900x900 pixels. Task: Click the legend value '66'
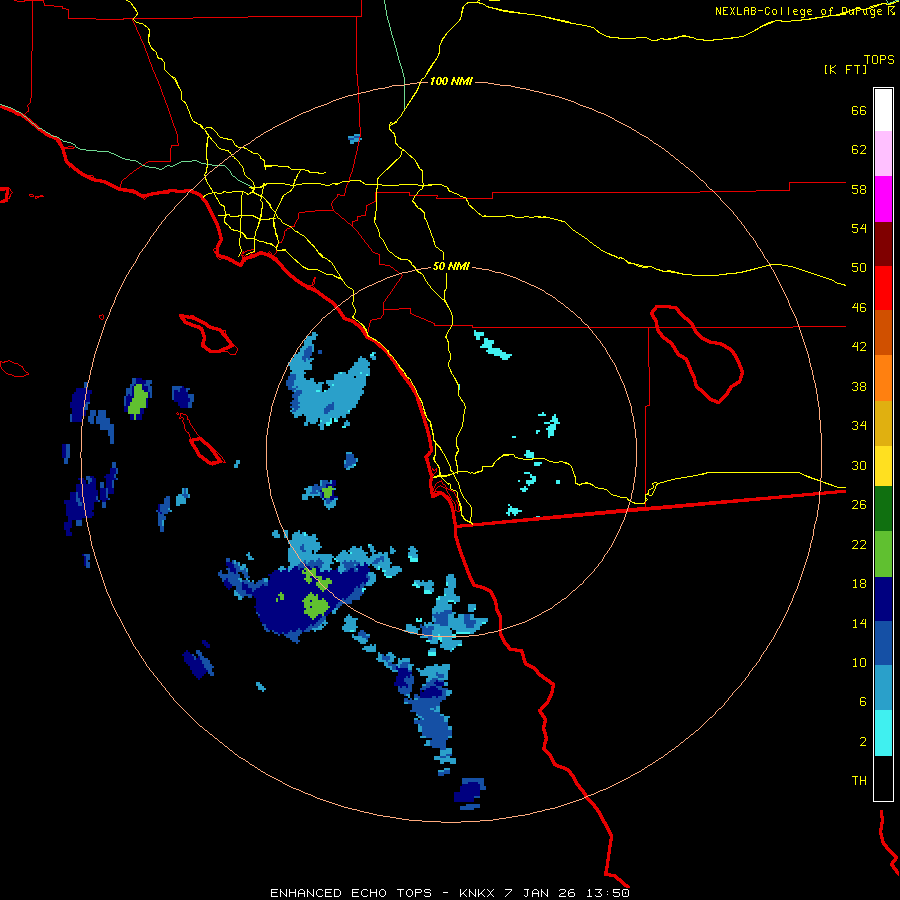[859, 110]
